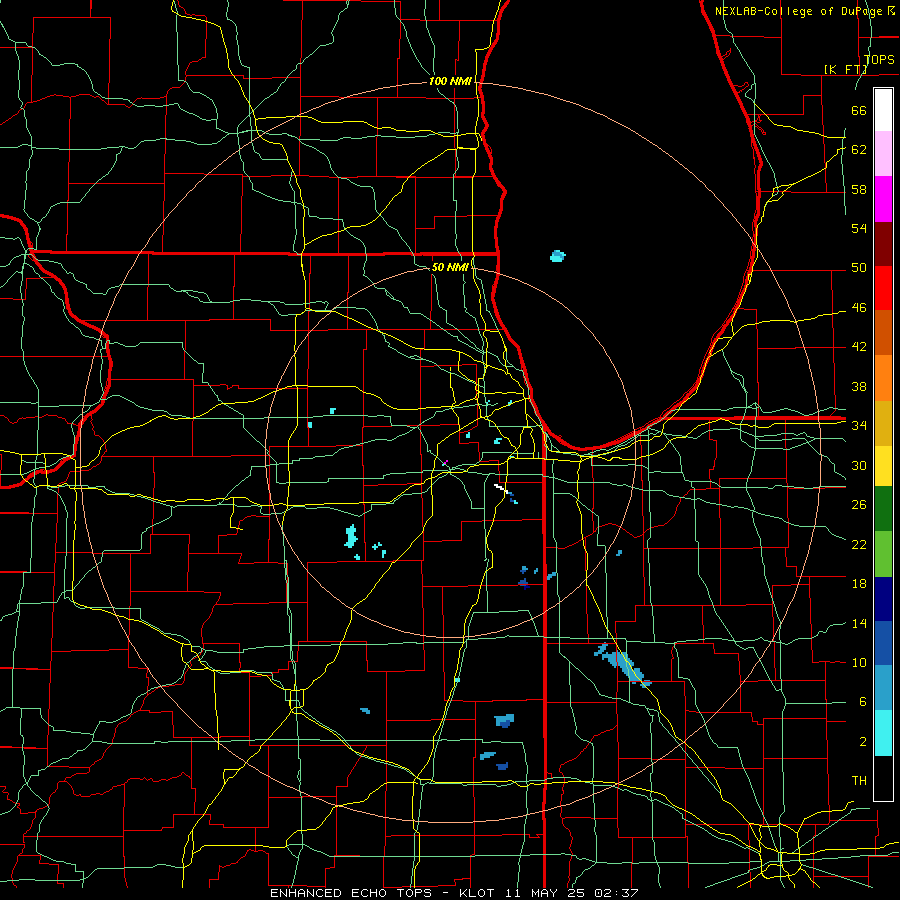Click the black TH threshold swatch
Viewport: 900px width, 900px height.
[x=883, y=778]
